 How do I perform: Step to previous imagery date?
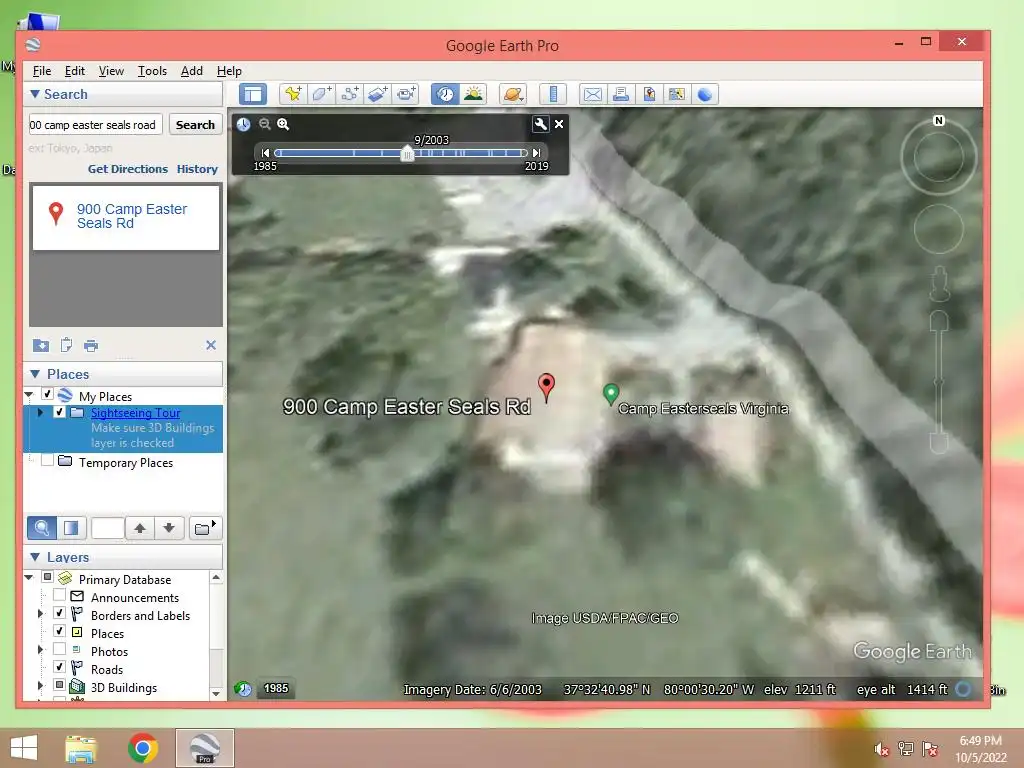click(x=265, y=153)
